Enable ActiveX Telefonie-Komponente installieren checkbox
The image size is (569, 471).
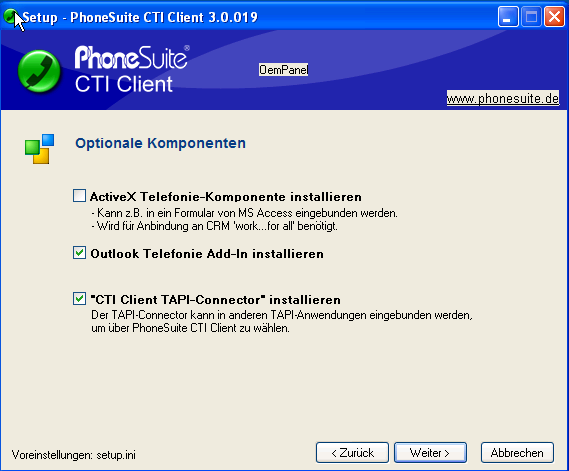coord(79,196)
